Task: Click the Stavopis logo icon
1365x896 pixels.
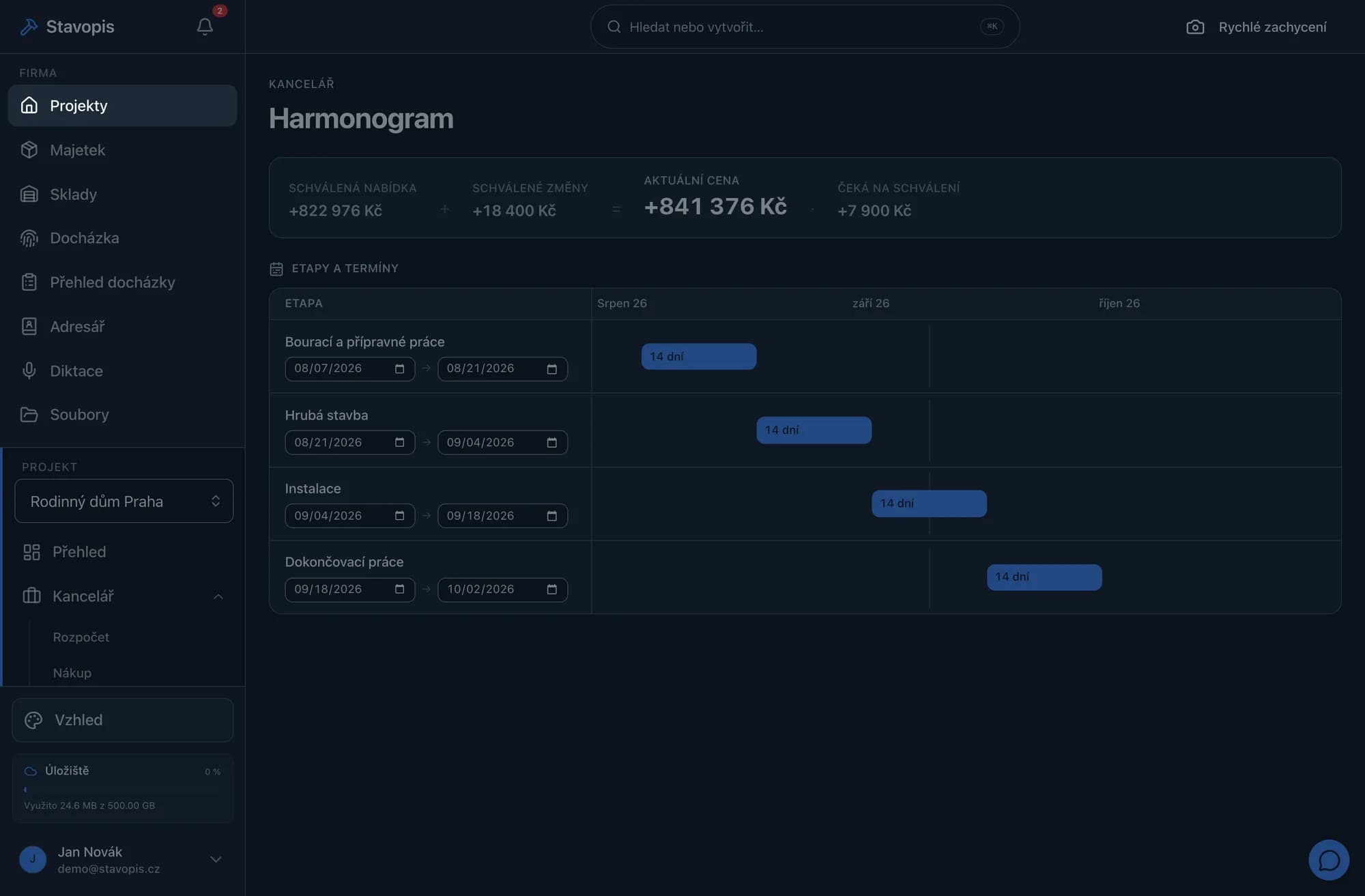Action: coord(29,27)
